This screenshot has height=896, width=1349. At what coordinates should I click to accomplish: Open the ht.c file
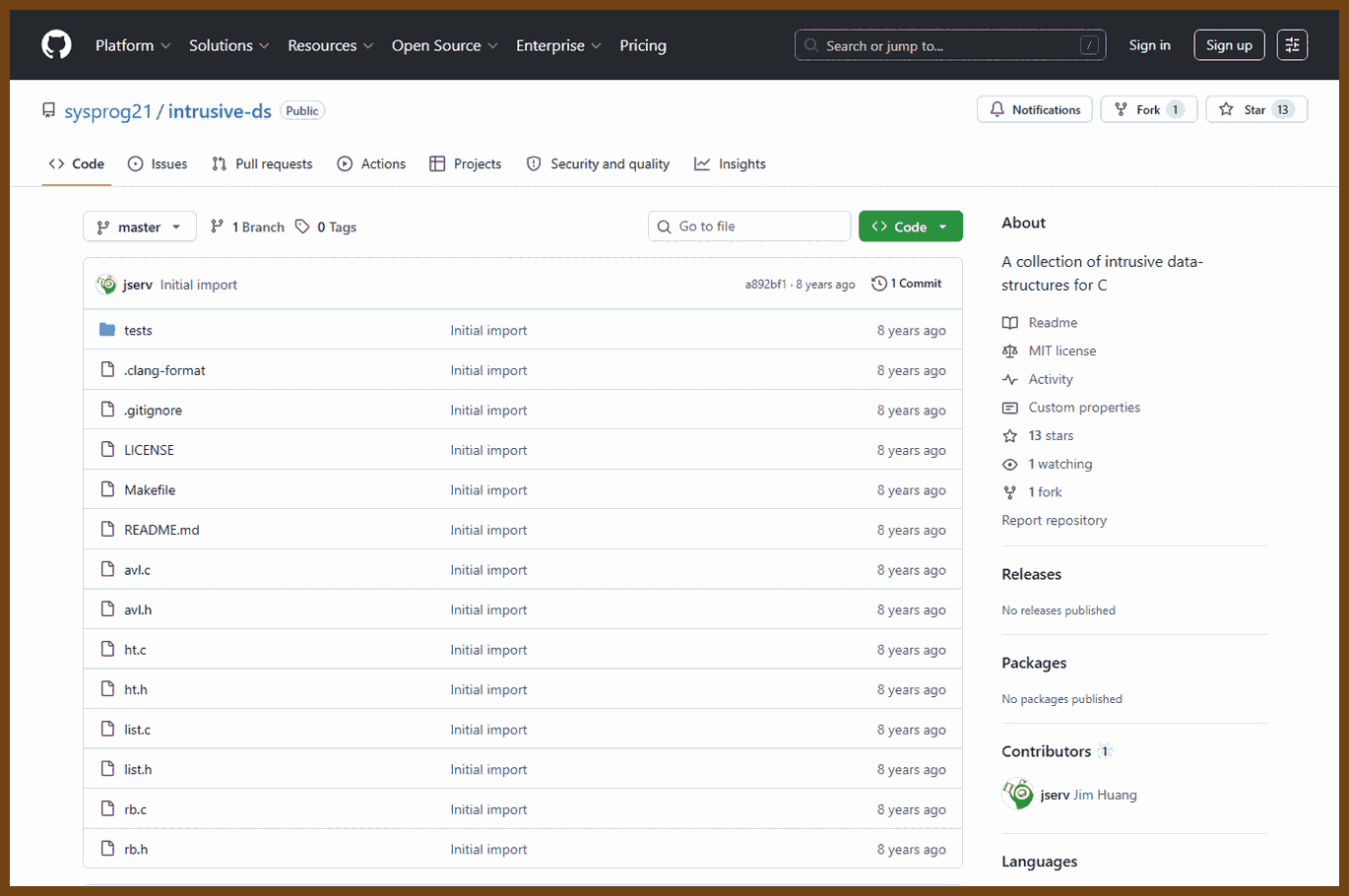[135, 650]
